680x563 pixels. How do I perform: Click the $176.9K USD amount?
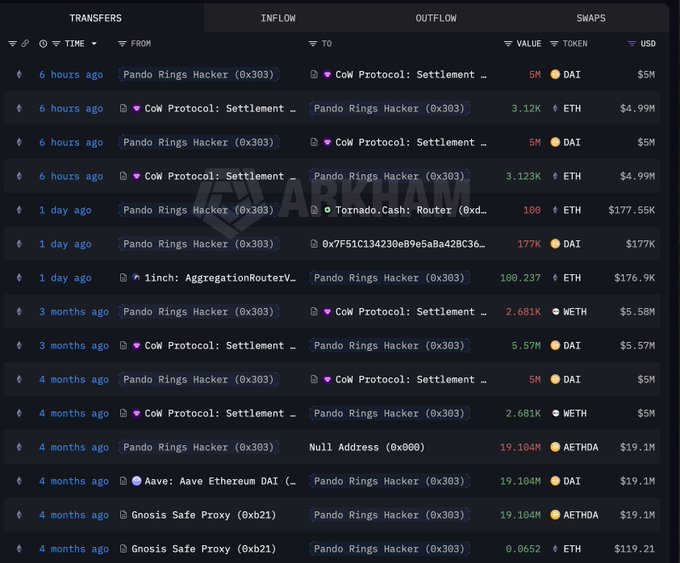[634, 278]
